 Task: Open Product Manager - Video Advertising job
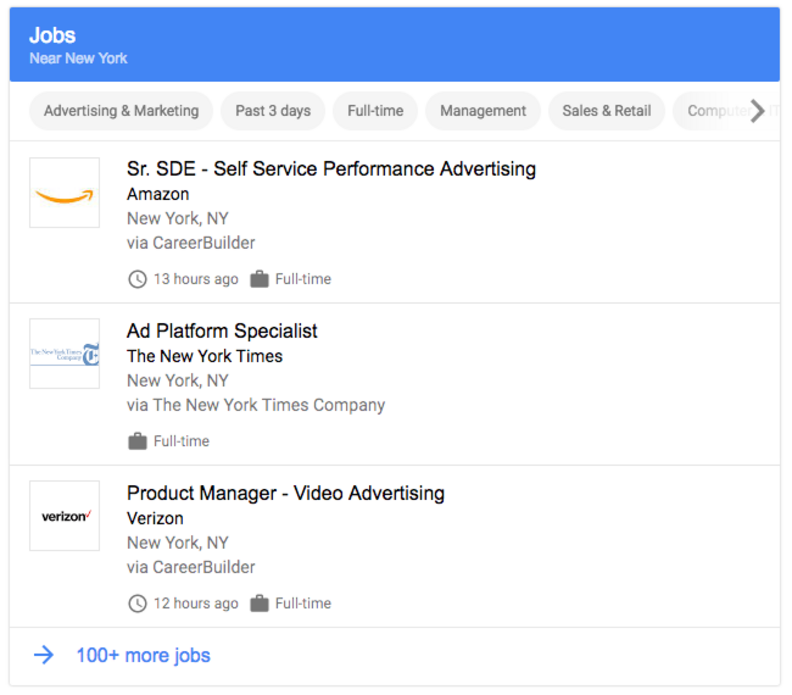285,493
